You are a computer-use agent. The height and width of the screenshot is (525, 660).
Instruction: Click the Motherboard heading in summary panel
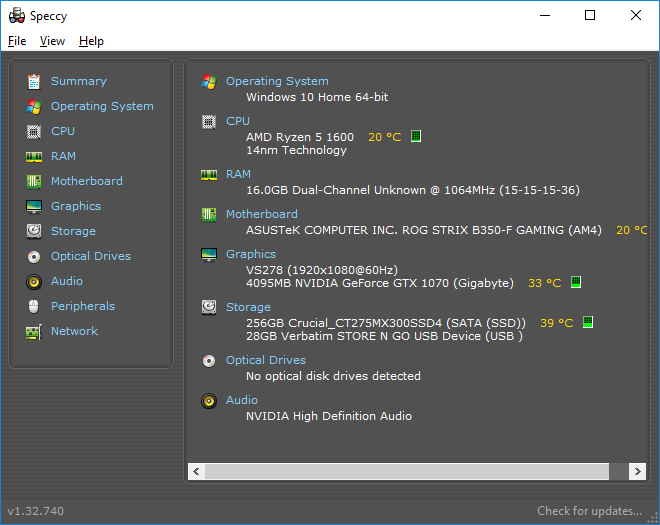click(261, 214)
